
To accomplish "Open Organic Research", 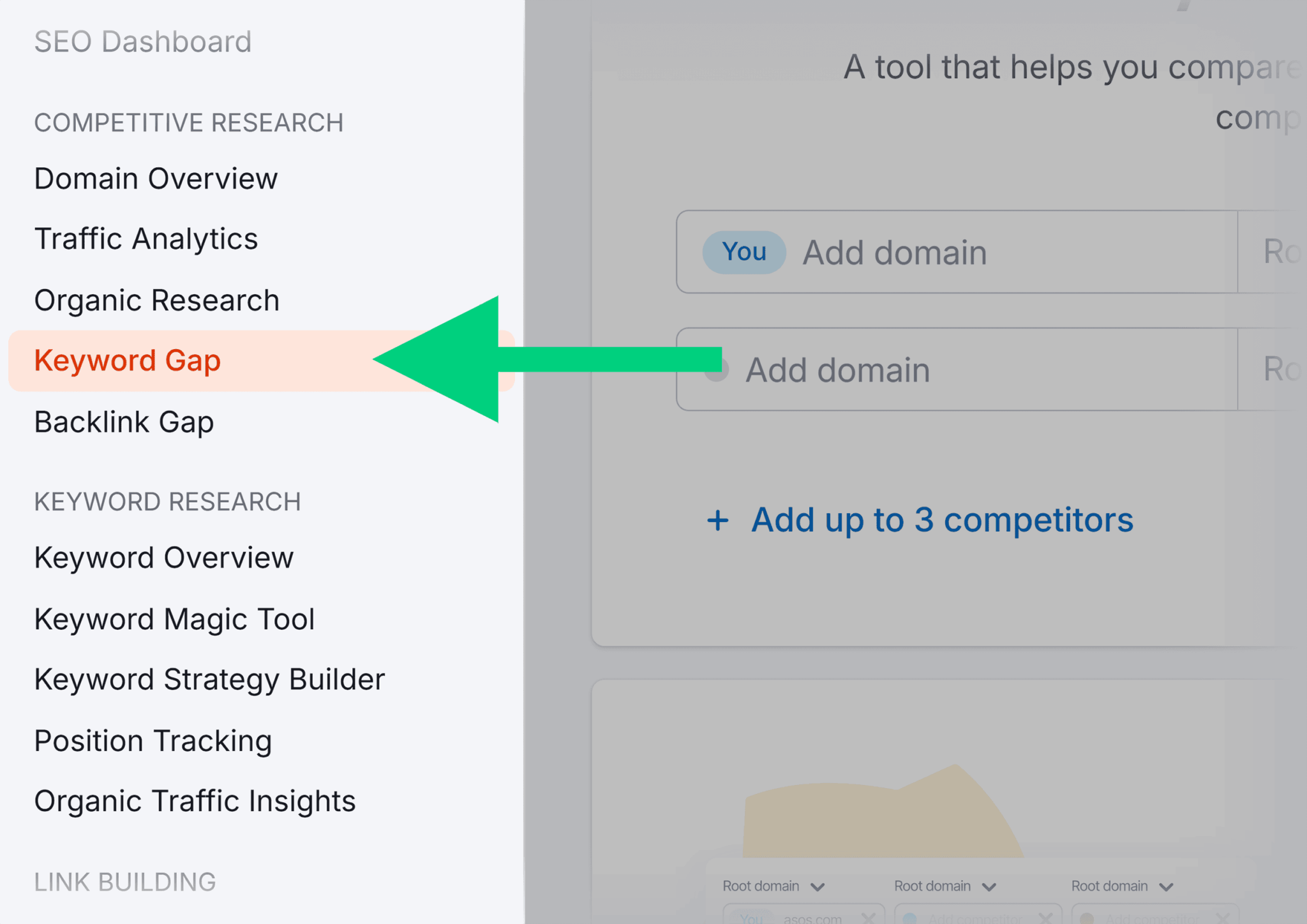I will click(x=157, y=301).
